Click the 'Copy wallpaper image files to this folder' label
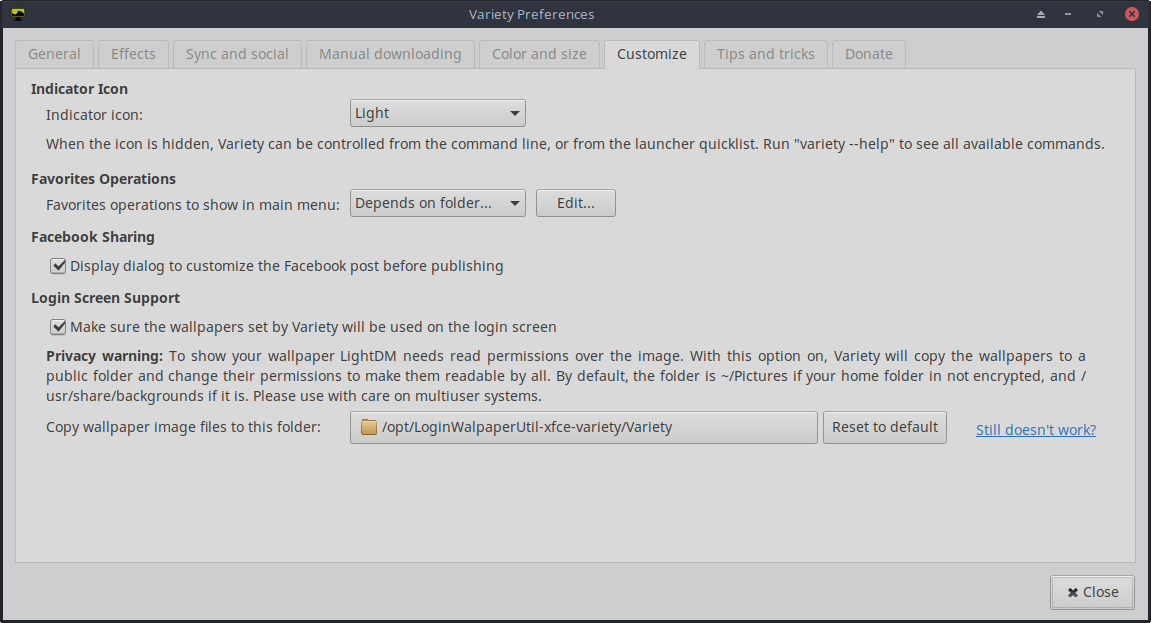The width and height of the screenshot is (1151, 623). coord(184,427)
